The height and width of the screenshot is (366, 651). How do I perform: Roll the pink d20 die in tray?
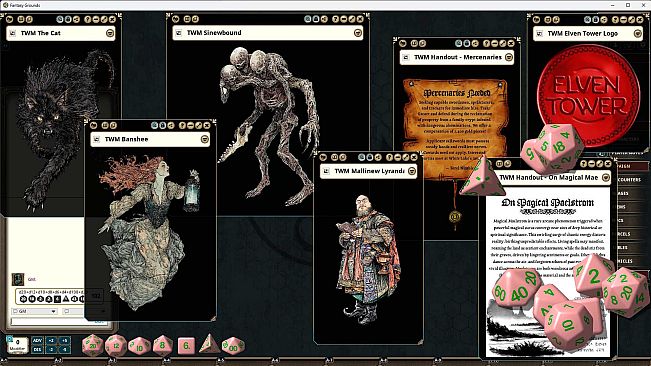93,345
